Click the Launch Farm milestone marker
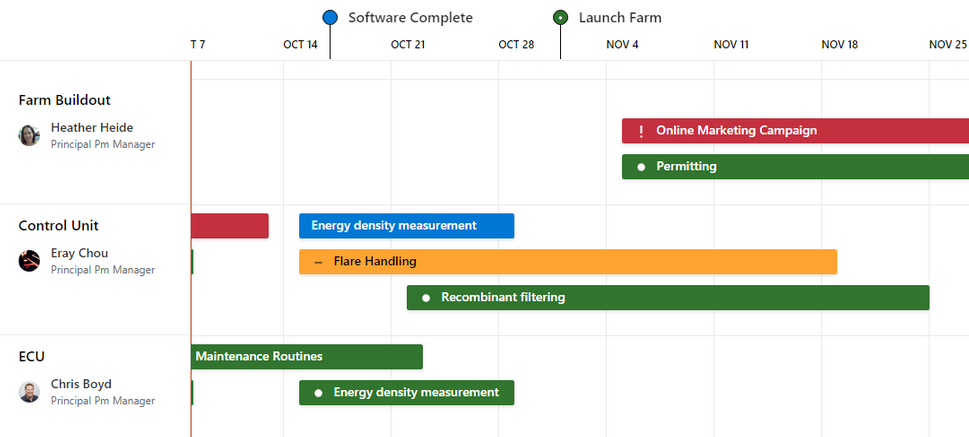Viewport: 969px width, 437px height. coord(560,17)
